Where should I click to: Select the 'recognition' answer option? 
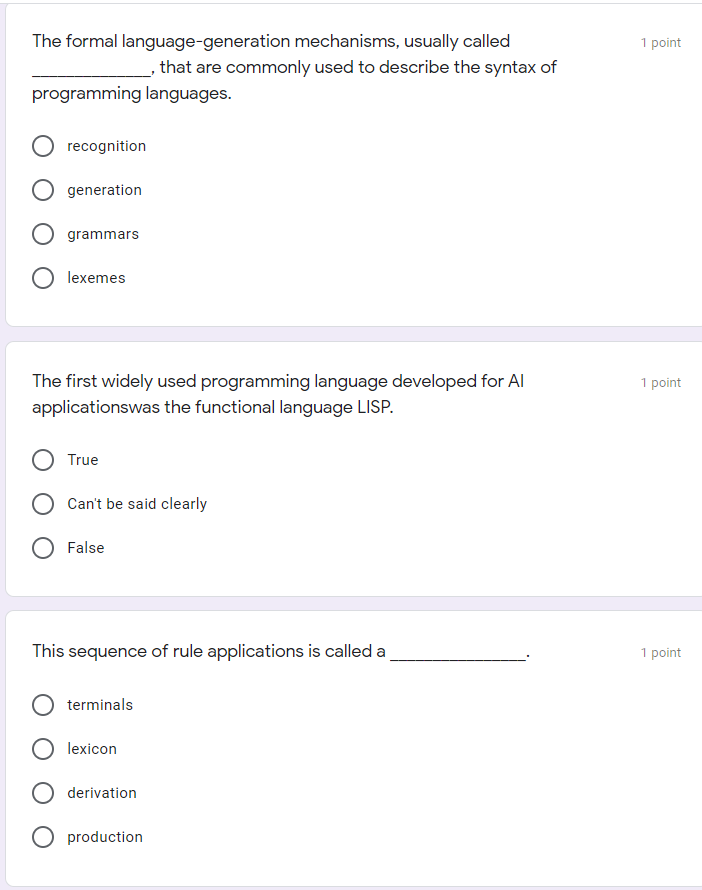pos(43,146)
